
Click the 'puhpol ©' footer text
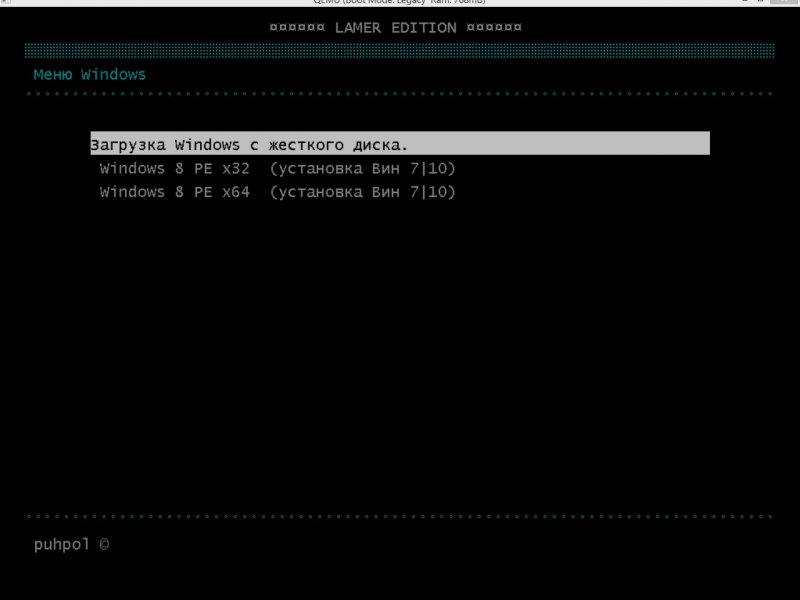click(71, 544)
